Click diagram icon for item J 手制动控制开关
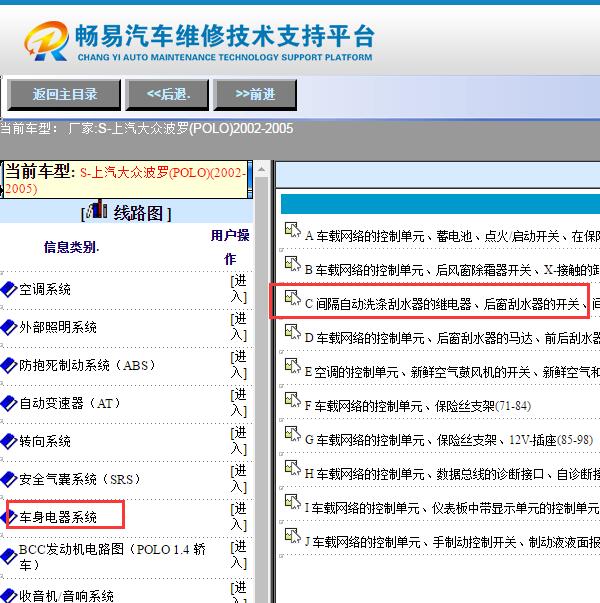This screenshot has width=600, height=603. tap(293, 535)
